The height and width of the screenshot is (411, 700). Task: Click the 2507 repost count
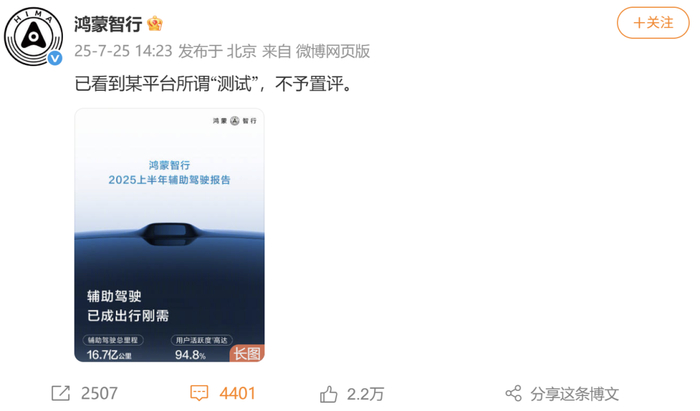coord(99,394)
